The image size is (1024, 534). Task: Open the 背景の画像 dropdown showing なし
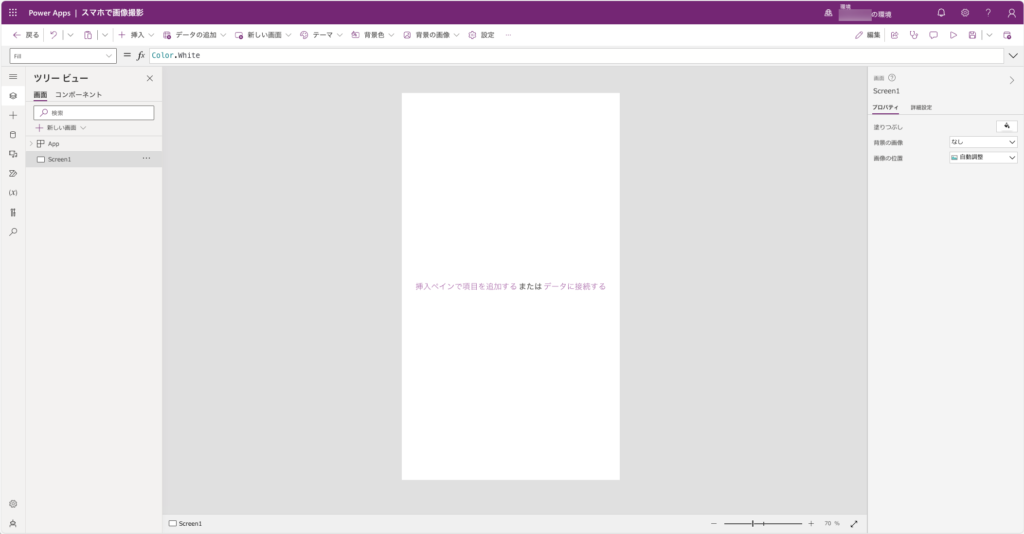click(983, 142)
